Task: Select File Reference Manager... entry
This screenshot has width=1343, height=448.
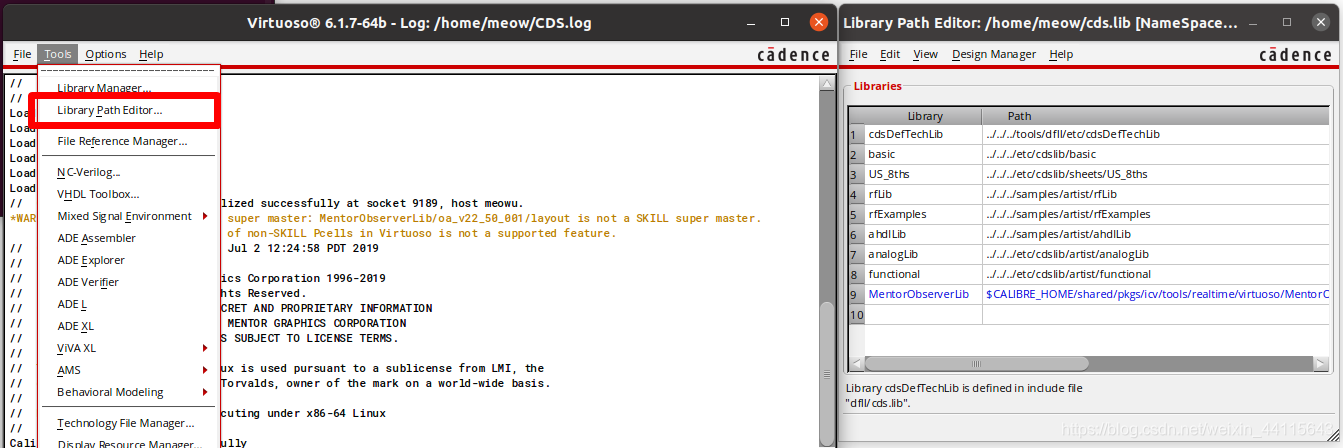Action: pos(122,142)
